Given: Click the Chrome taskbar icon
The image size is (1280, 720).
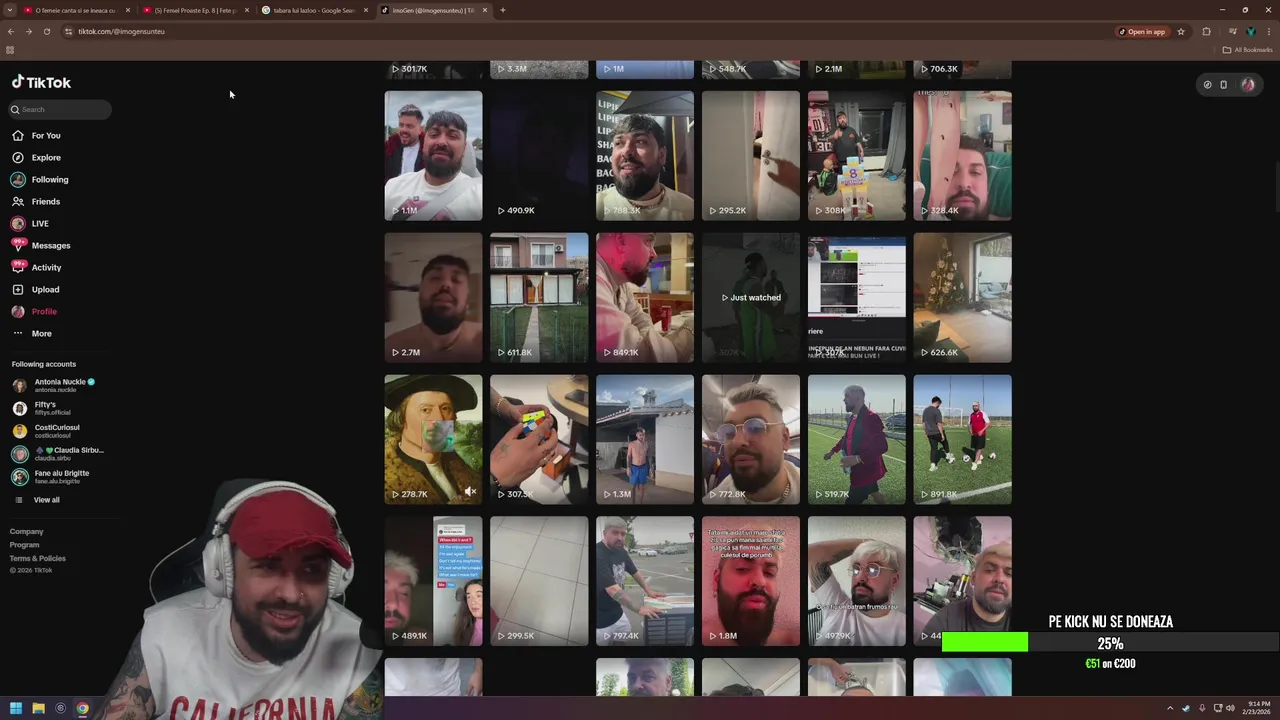Looking at the screenshot, I should [82, 708].
